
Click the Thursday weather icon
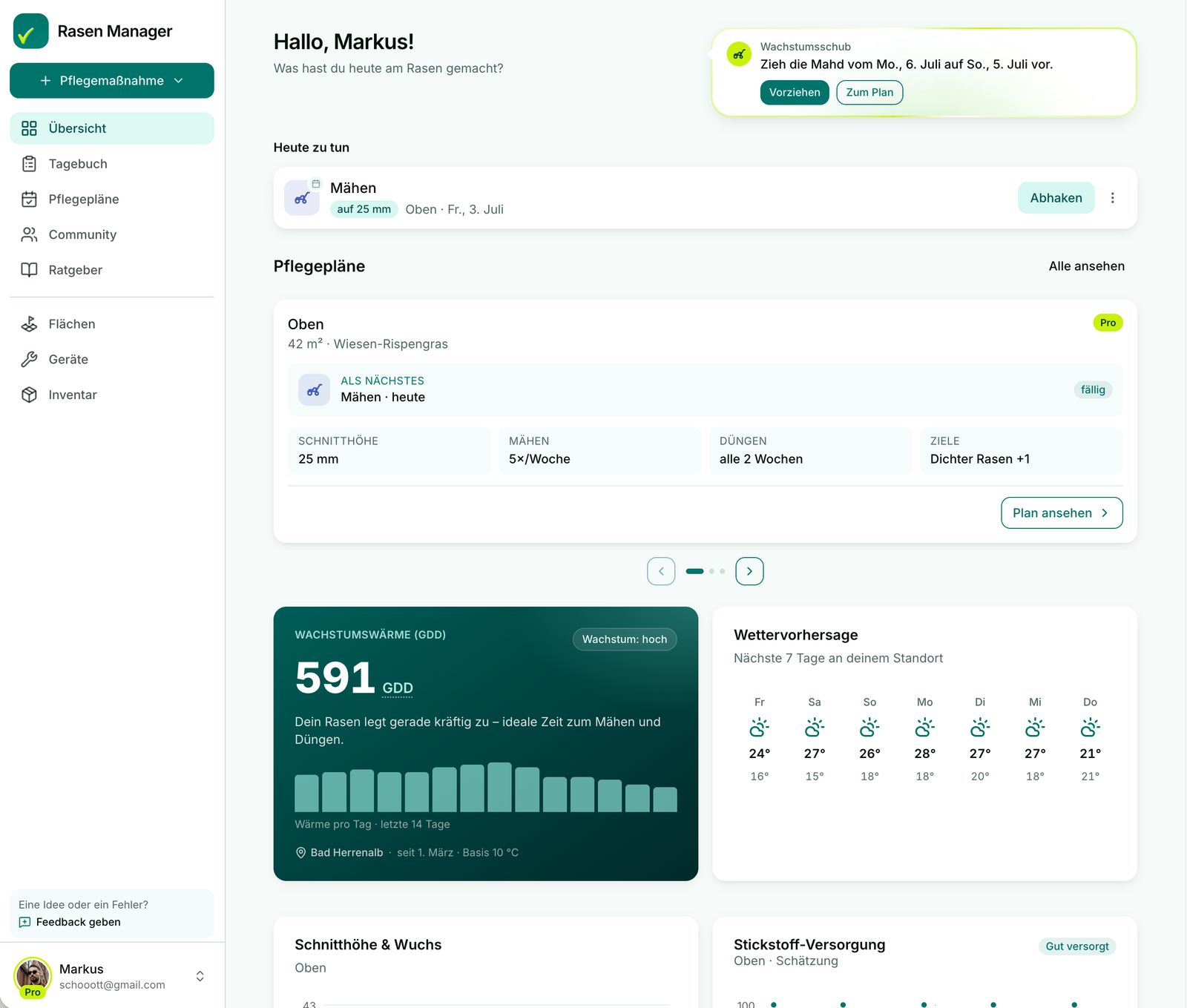tap(1090, 728)
